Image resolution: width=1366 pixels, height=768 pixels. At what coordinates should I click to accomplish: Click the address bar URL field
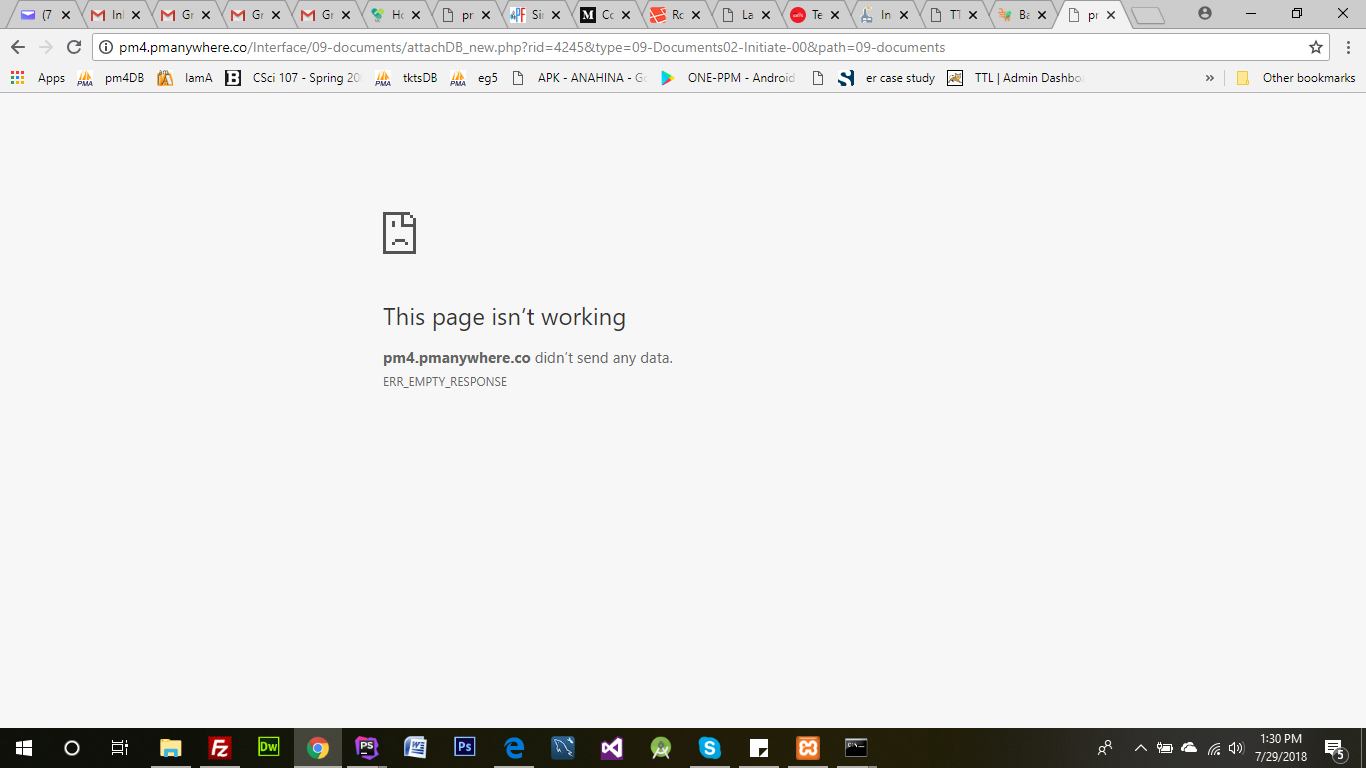(700, 47)
